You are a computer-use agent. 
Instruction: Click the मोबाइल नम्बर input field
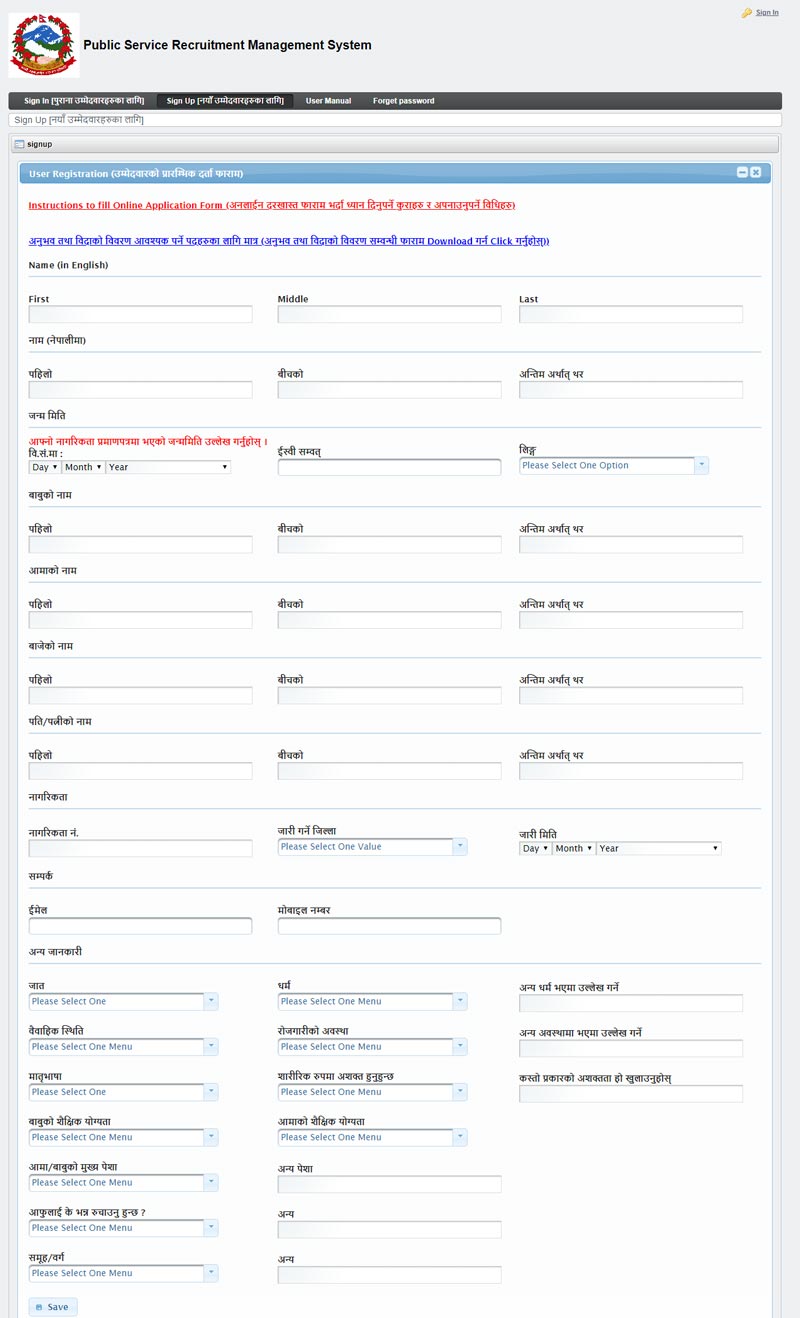390,926
